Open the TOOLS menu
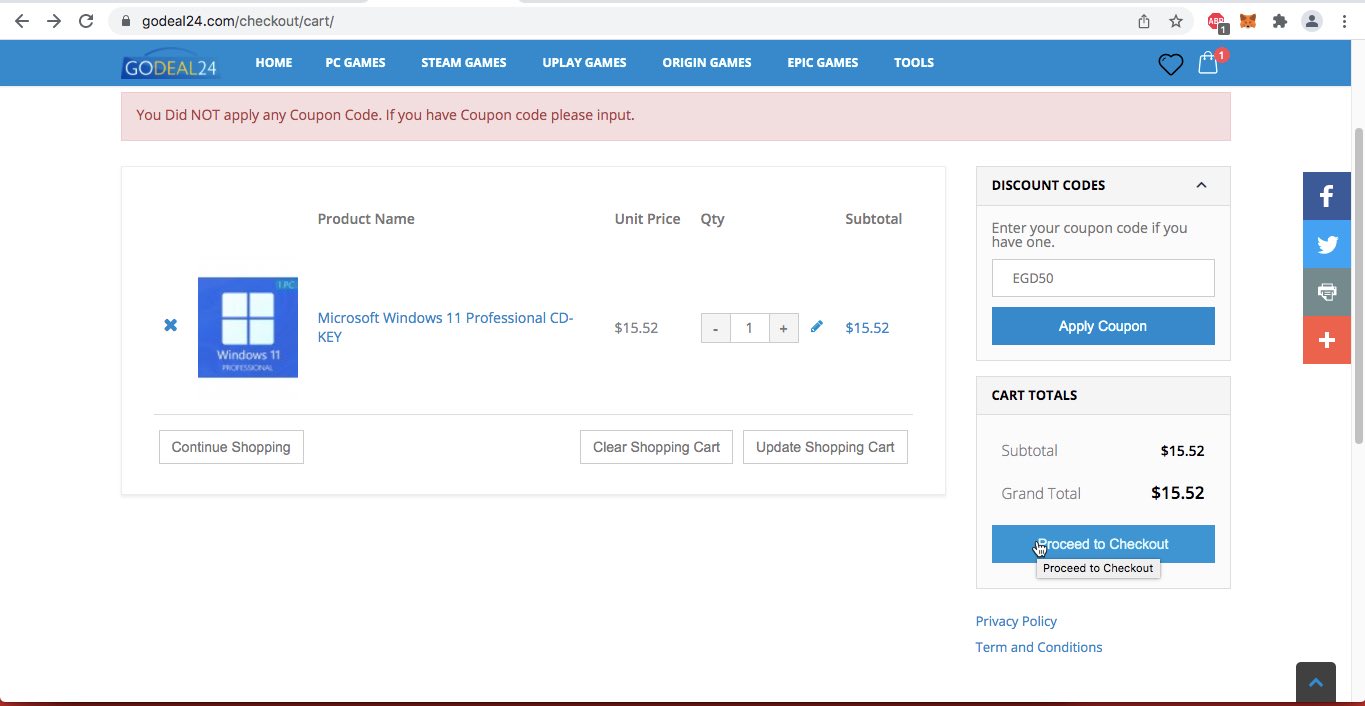Image resolution: width=1365 pixels, height=706 pixels. point(914,62)
